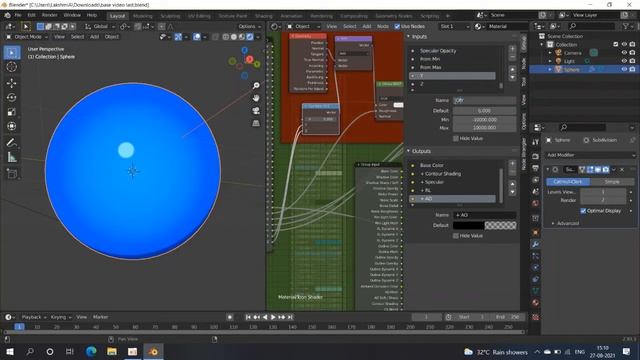Switch to the Layout workspace tab
The width and height of the screenshot is (640, 360).
coord(118,16)
